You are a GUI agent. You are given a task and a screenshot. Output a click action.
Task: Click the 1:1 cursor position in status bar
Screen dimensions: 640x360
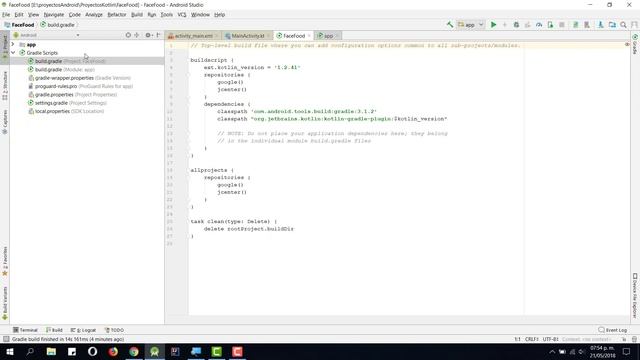click(x=517, y=339)
